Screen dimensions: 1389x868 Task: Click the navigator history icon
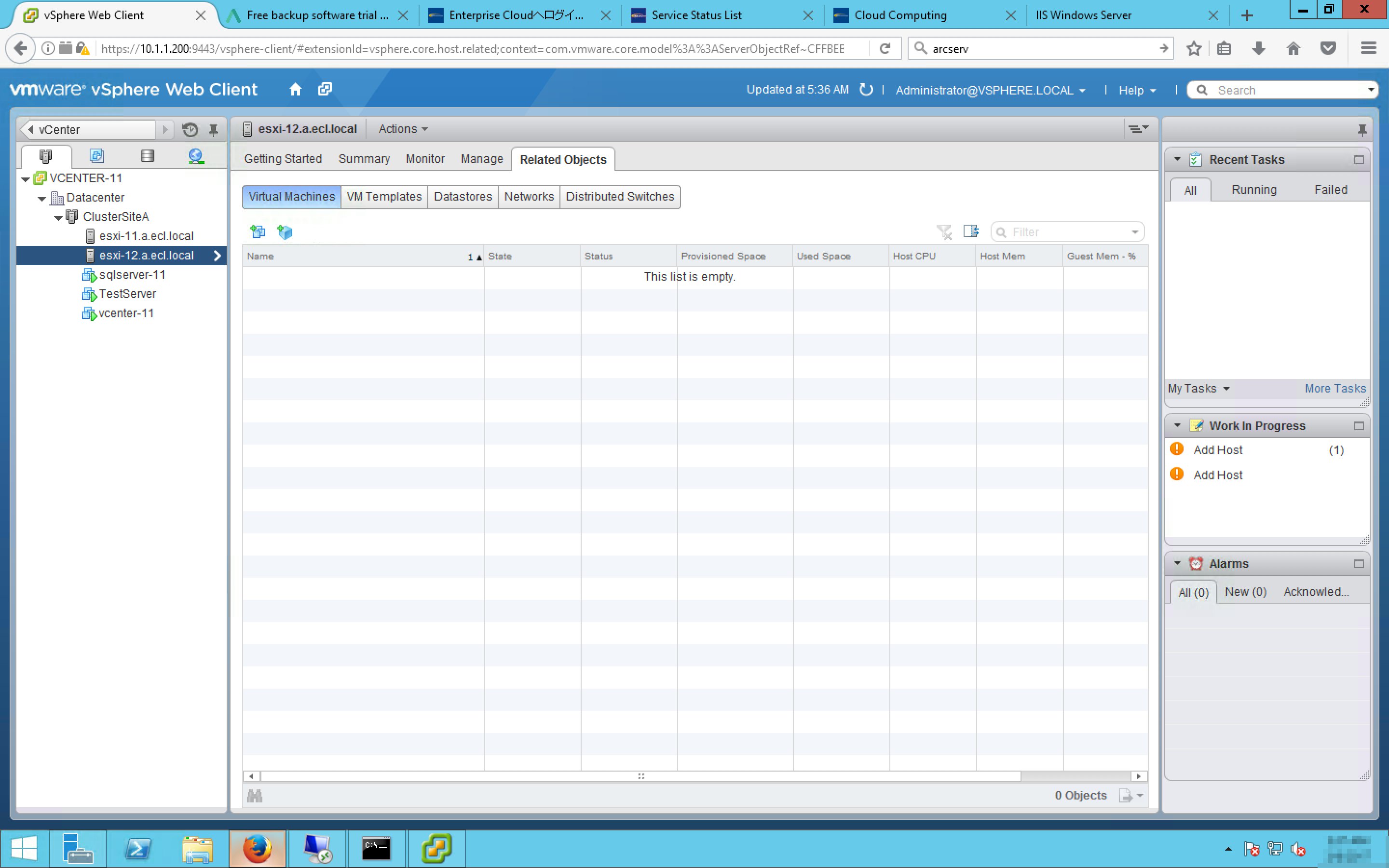tap(190, 130)
